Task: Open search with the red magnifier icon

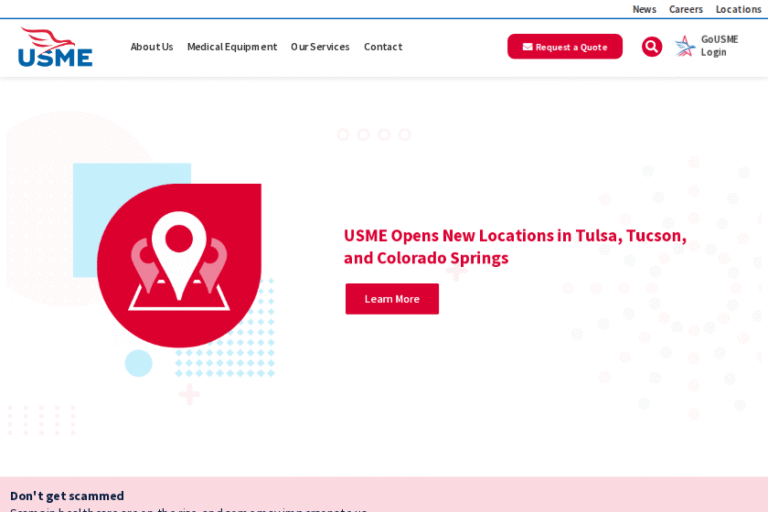Action: [x=652, y=47]
